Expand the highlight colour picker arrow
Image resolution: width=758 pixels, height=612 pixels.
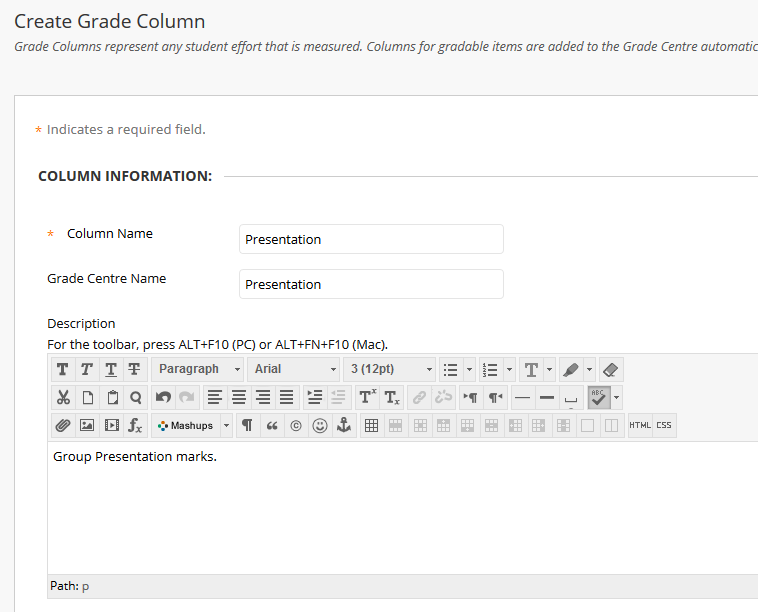point(590,370)
